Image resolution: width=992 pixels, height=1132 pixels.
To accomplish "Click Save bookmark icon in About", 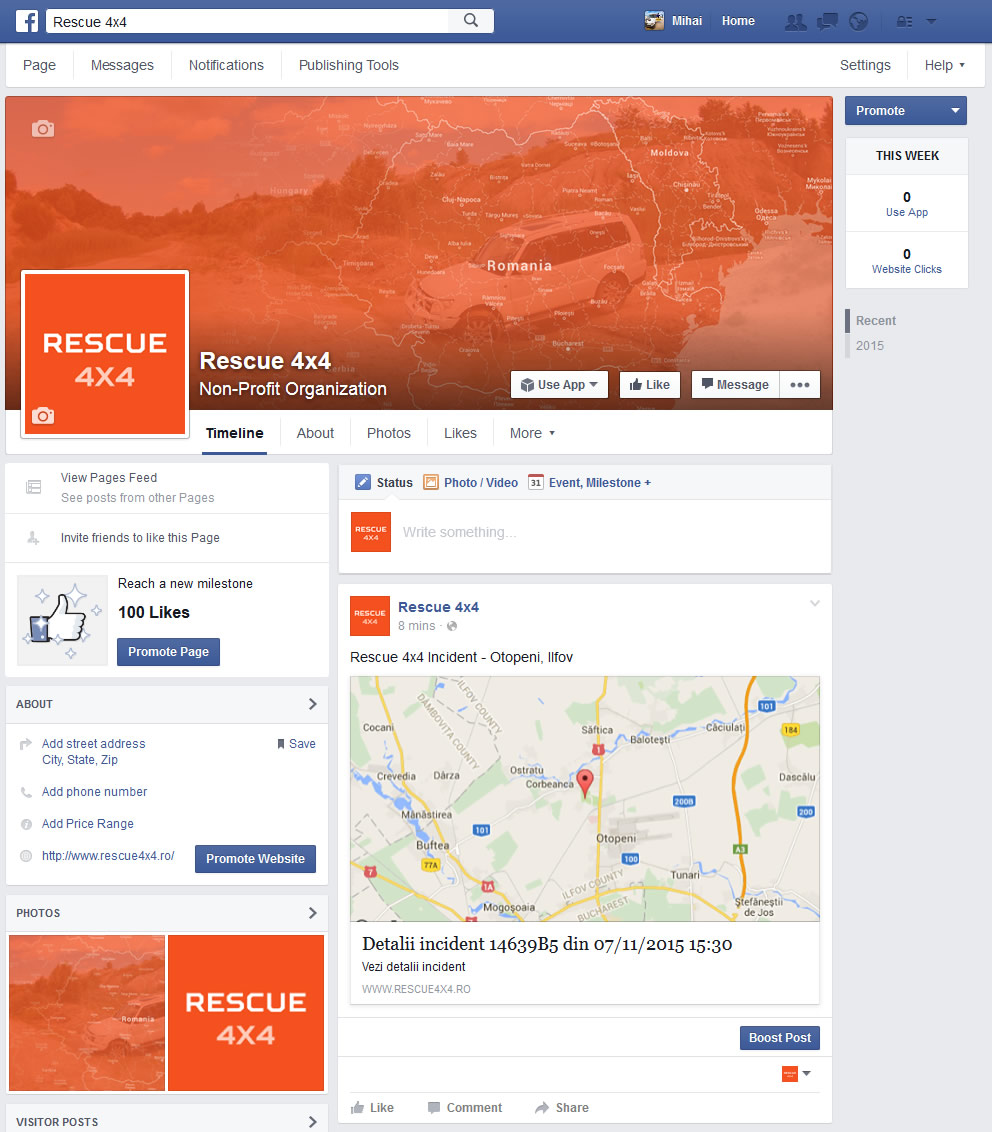I will (281, 744).
